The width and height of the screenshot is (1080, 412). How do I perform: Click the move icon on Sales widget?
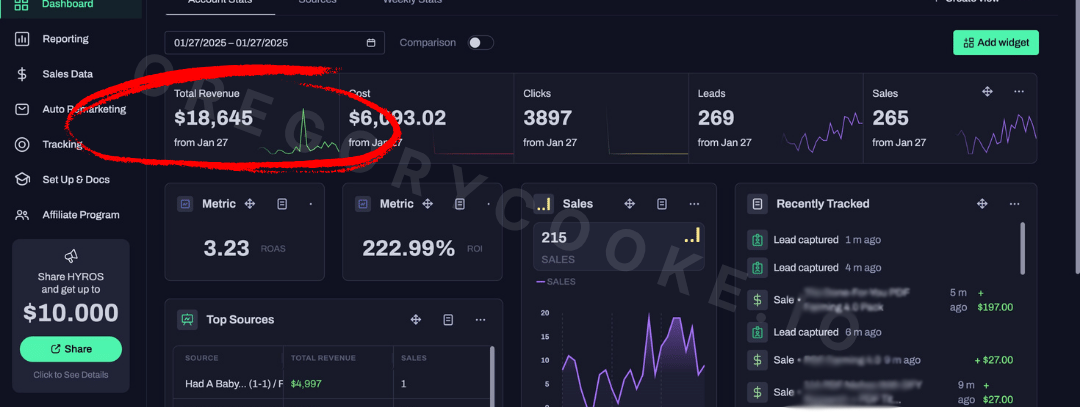[x=629, y=204]
